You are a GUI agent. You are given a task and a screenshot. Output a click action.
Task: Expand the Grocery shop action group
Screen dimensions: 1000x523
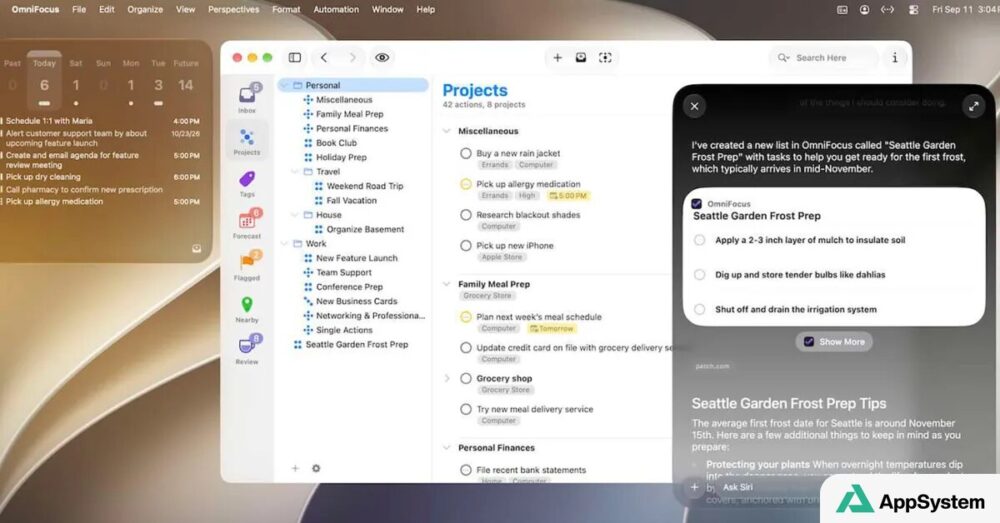(447, 378)
